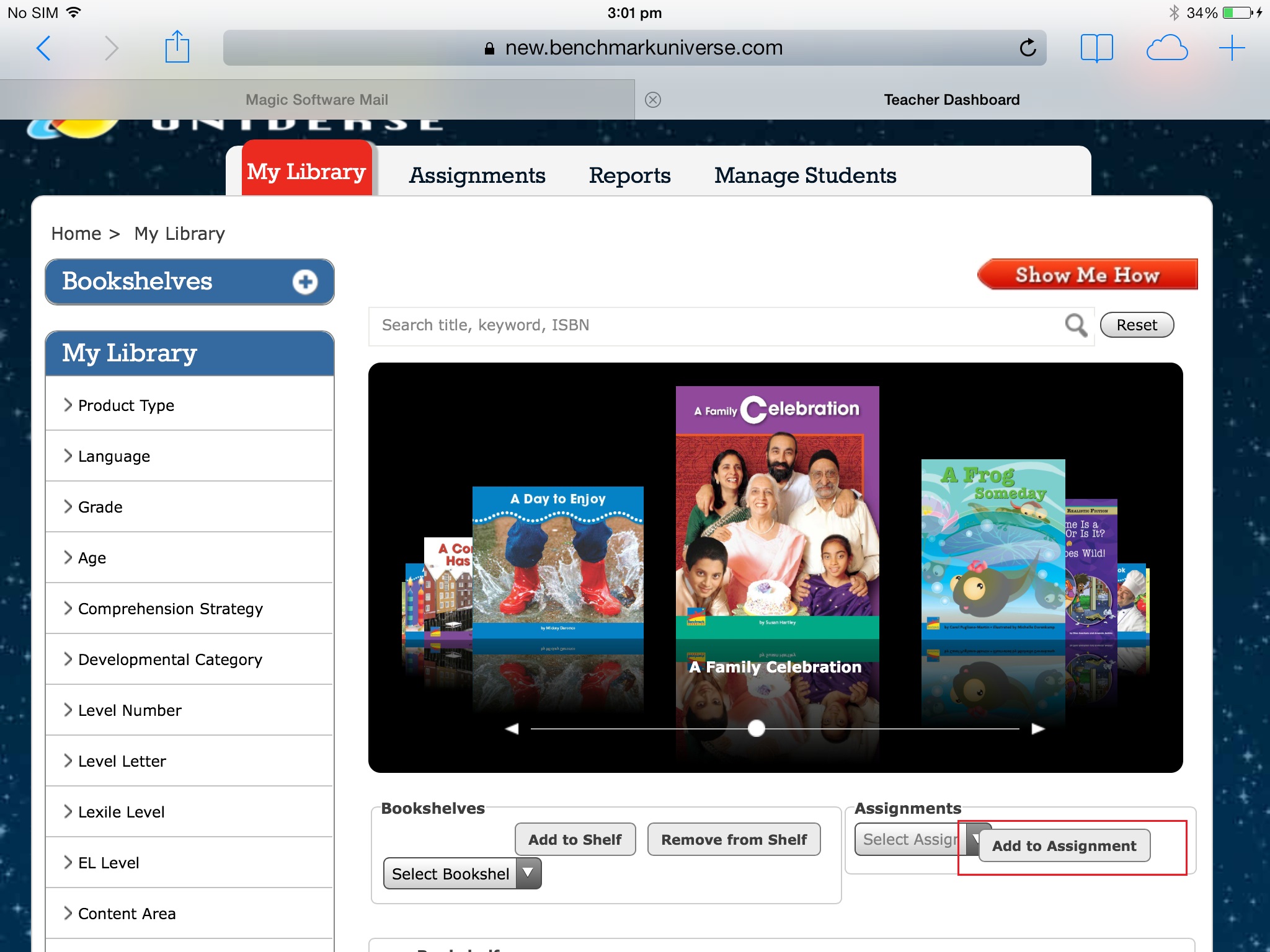Reload the page with refresh icon

(1028, 48)
